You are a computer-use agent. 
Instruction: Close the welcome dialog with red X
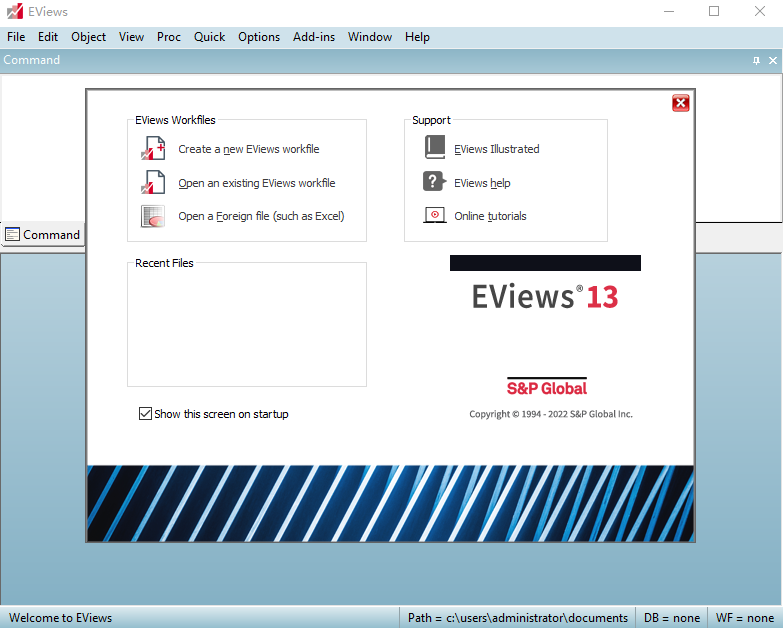(680, 103)
